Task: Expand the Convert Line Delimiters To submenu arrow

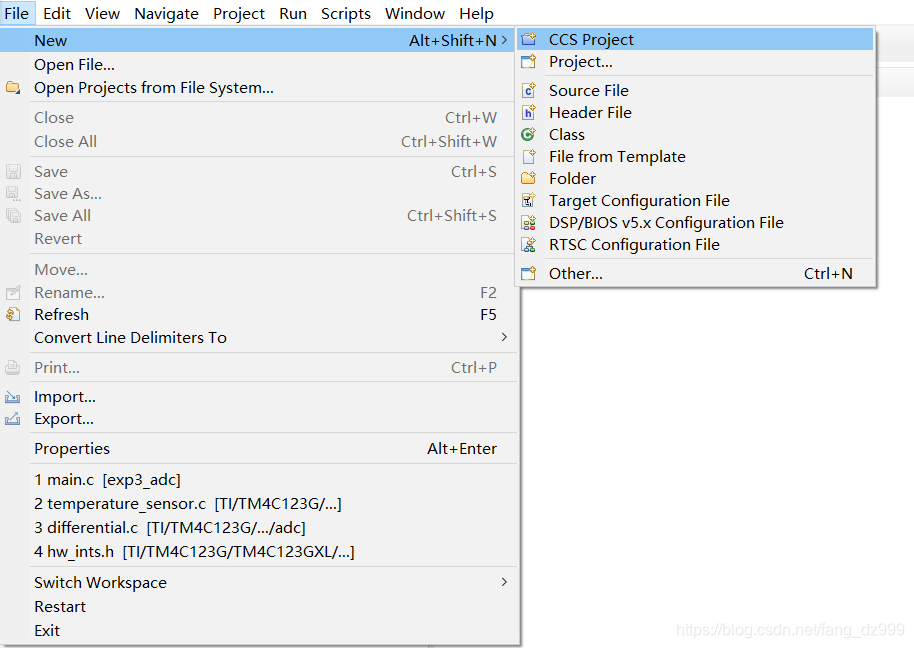Action: [x=504, y=337]
